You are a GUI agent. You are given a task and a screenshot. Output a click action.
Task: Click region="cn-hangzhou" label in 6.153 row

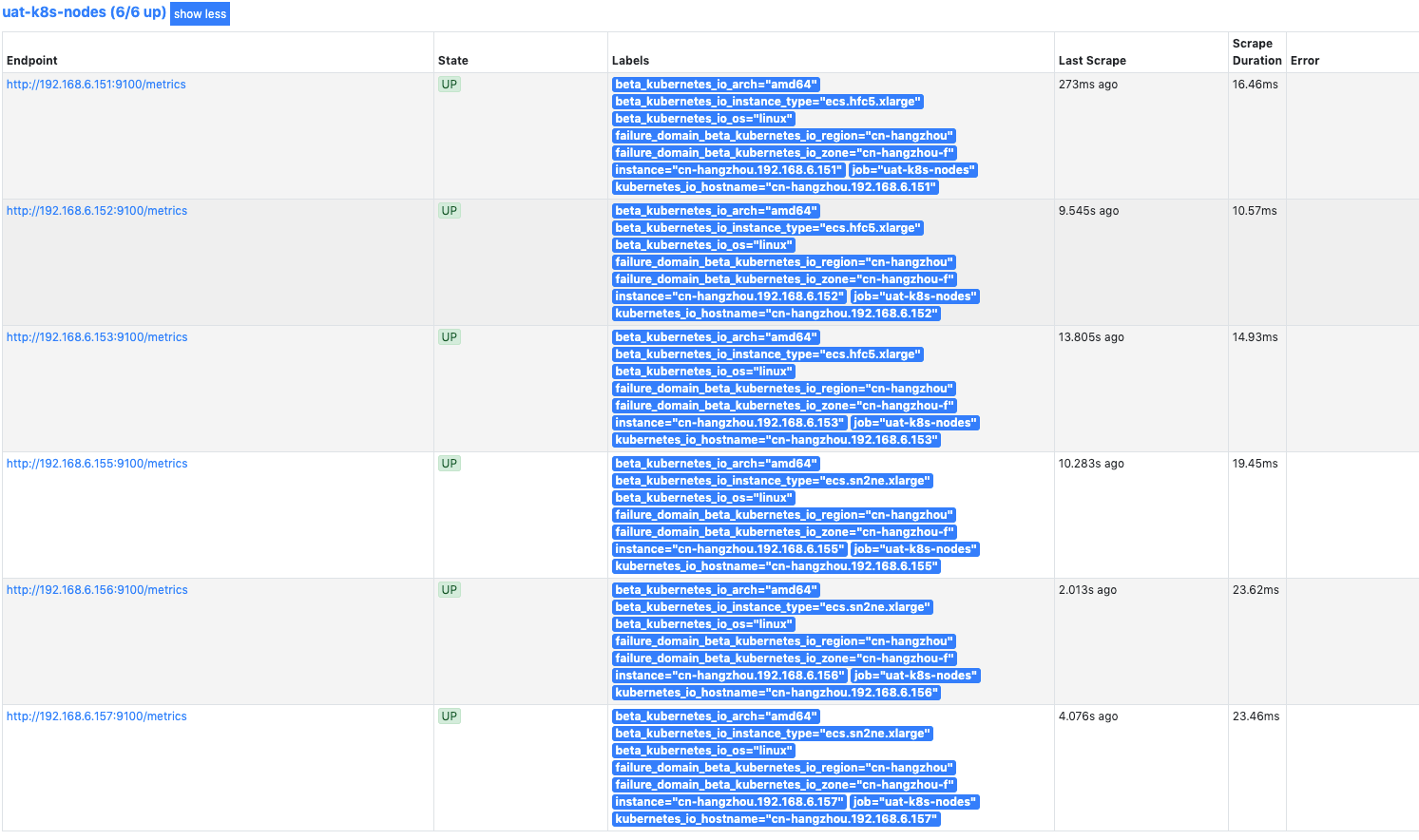[784, 389]
